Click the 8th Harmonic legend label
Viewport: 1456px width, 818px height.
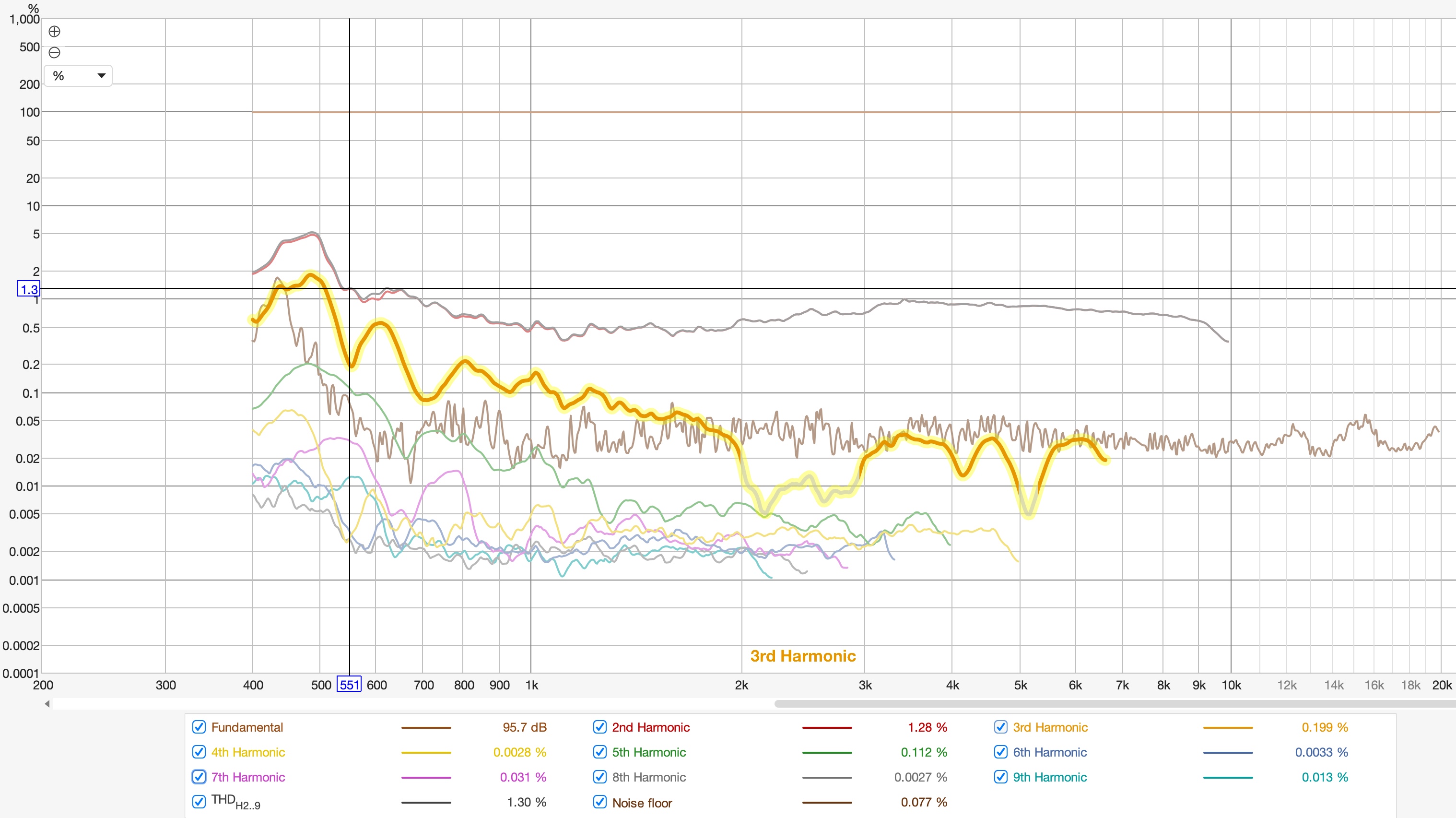point(649,777)
